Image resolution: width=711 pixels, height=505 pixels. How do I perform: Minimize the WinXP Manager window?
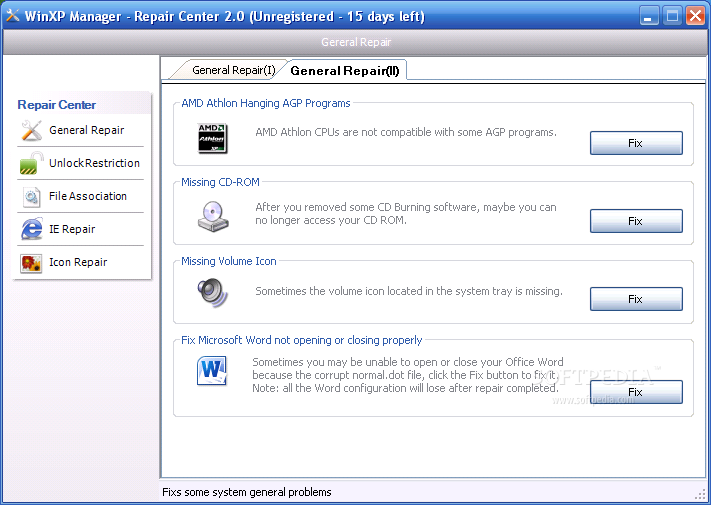point(649,16)
